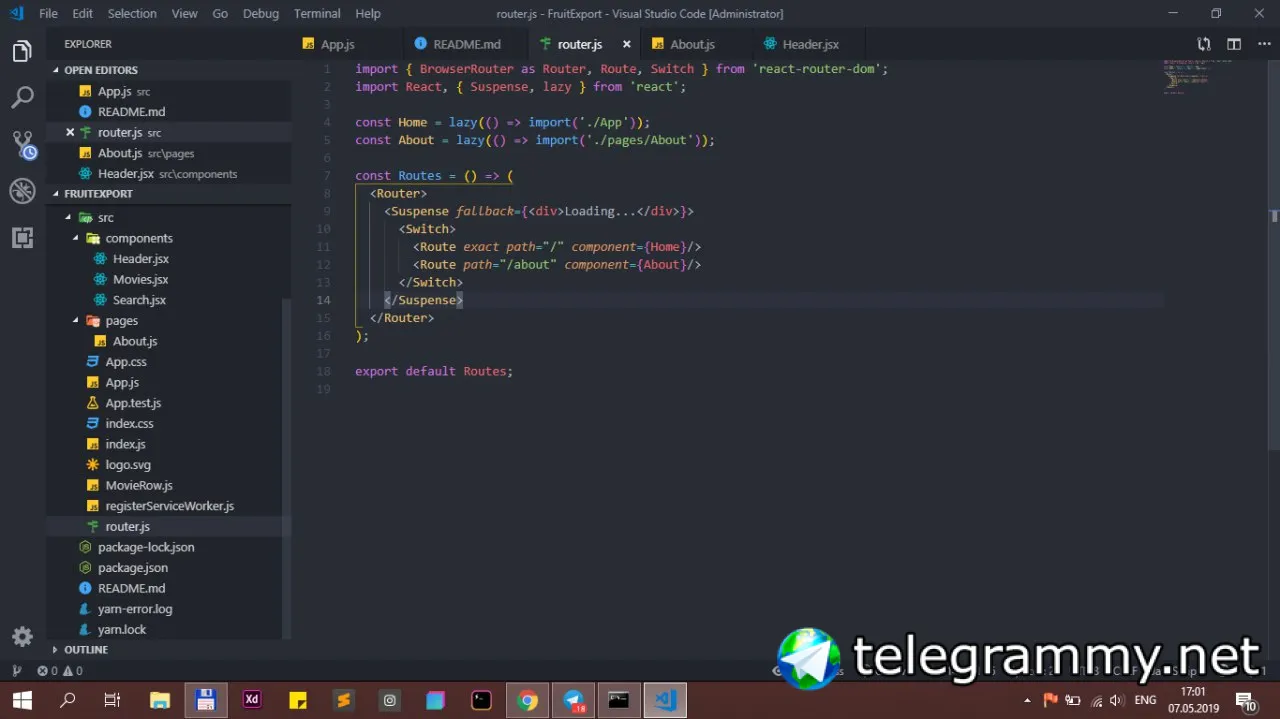Open the Manage gear menu

click(22, 637)
